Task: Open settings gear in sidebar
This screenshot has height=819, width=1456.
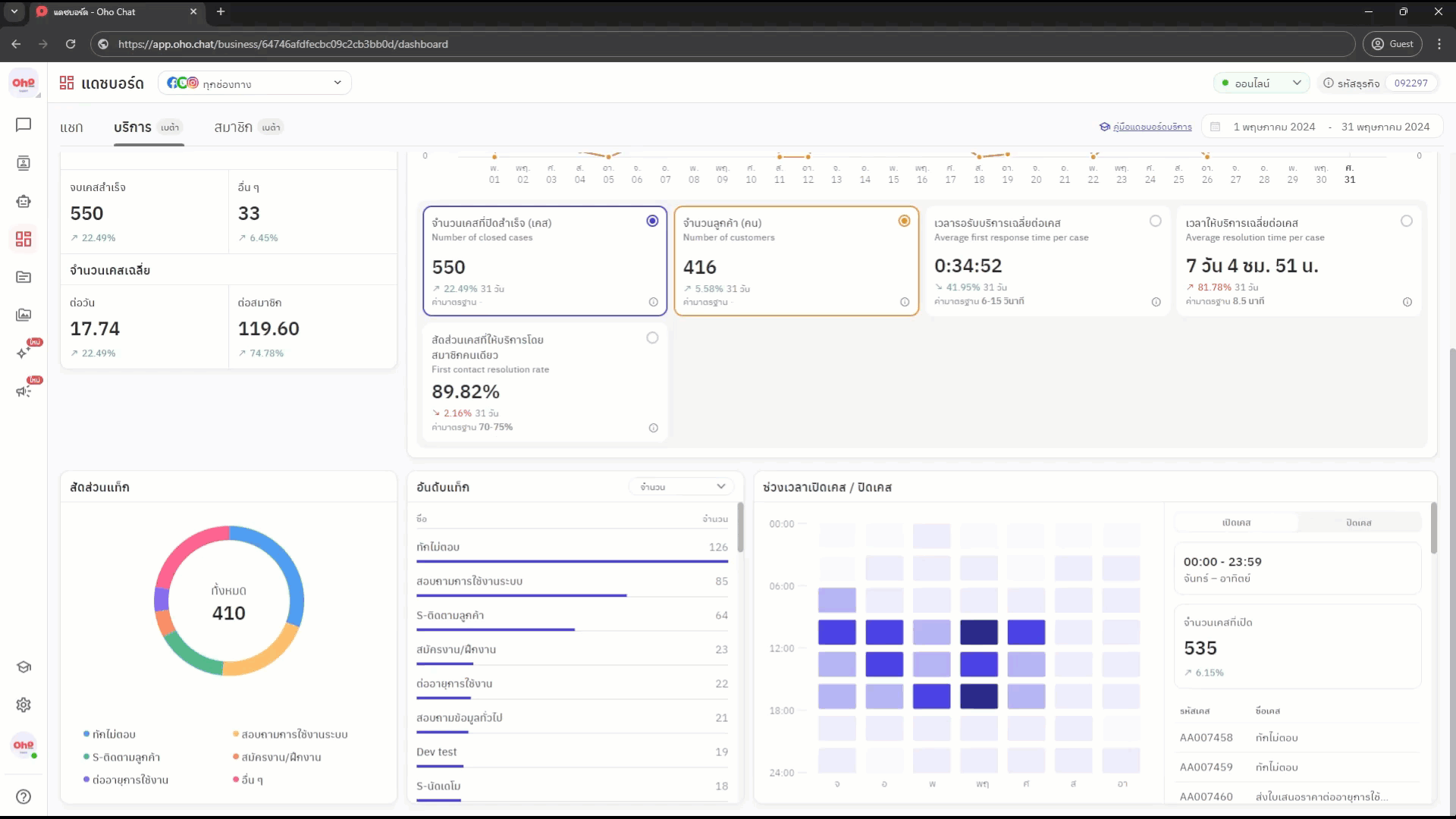Action: (24, 704)
